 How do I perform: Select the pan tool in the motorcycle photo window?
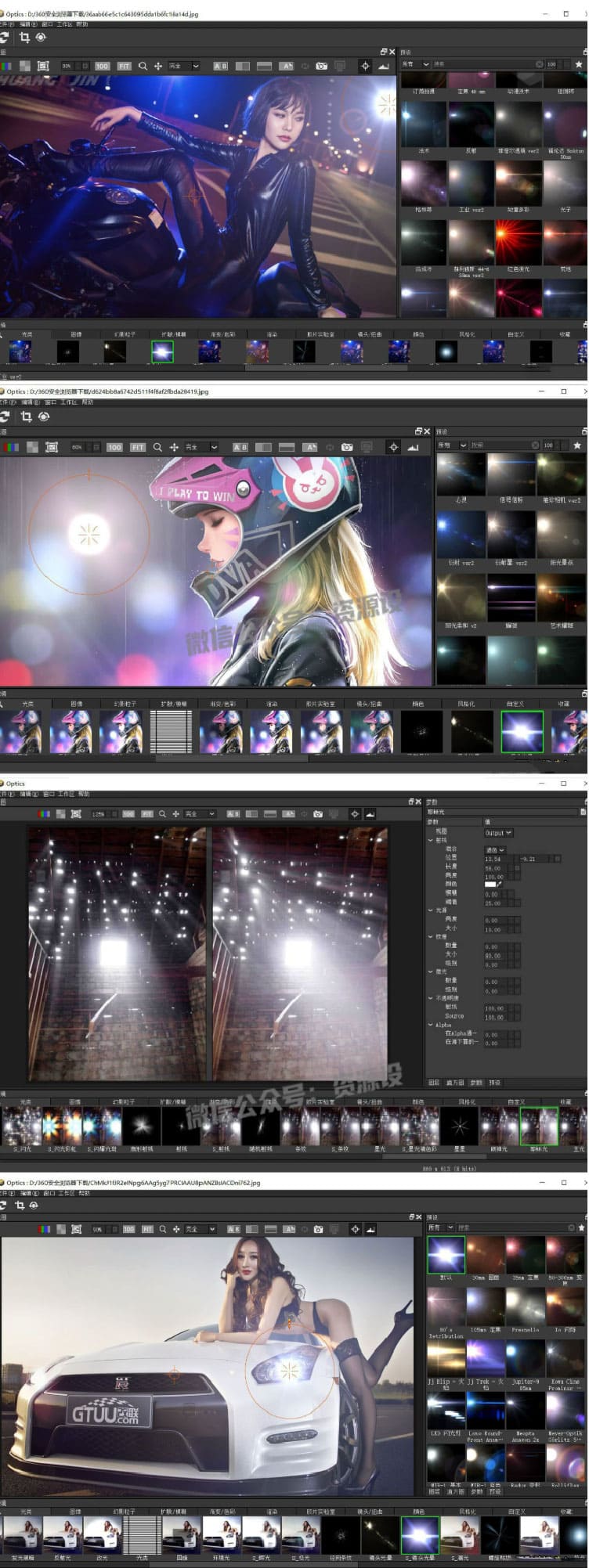pyautogui.click(x=158, y=67)
